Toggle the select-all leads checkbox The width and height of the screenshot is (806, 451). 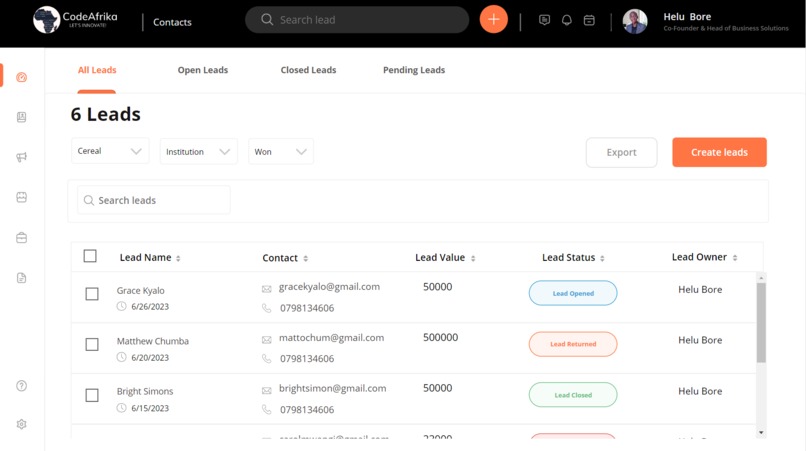tap(90, 256)
